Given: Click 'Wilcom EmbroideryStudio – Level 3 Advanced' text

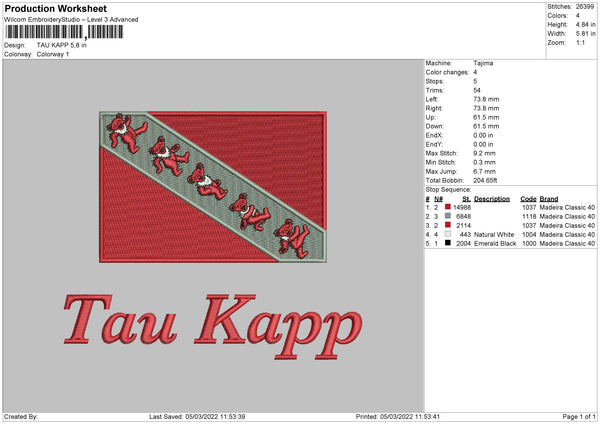Looking at the screenshot, I should (71, 20).
